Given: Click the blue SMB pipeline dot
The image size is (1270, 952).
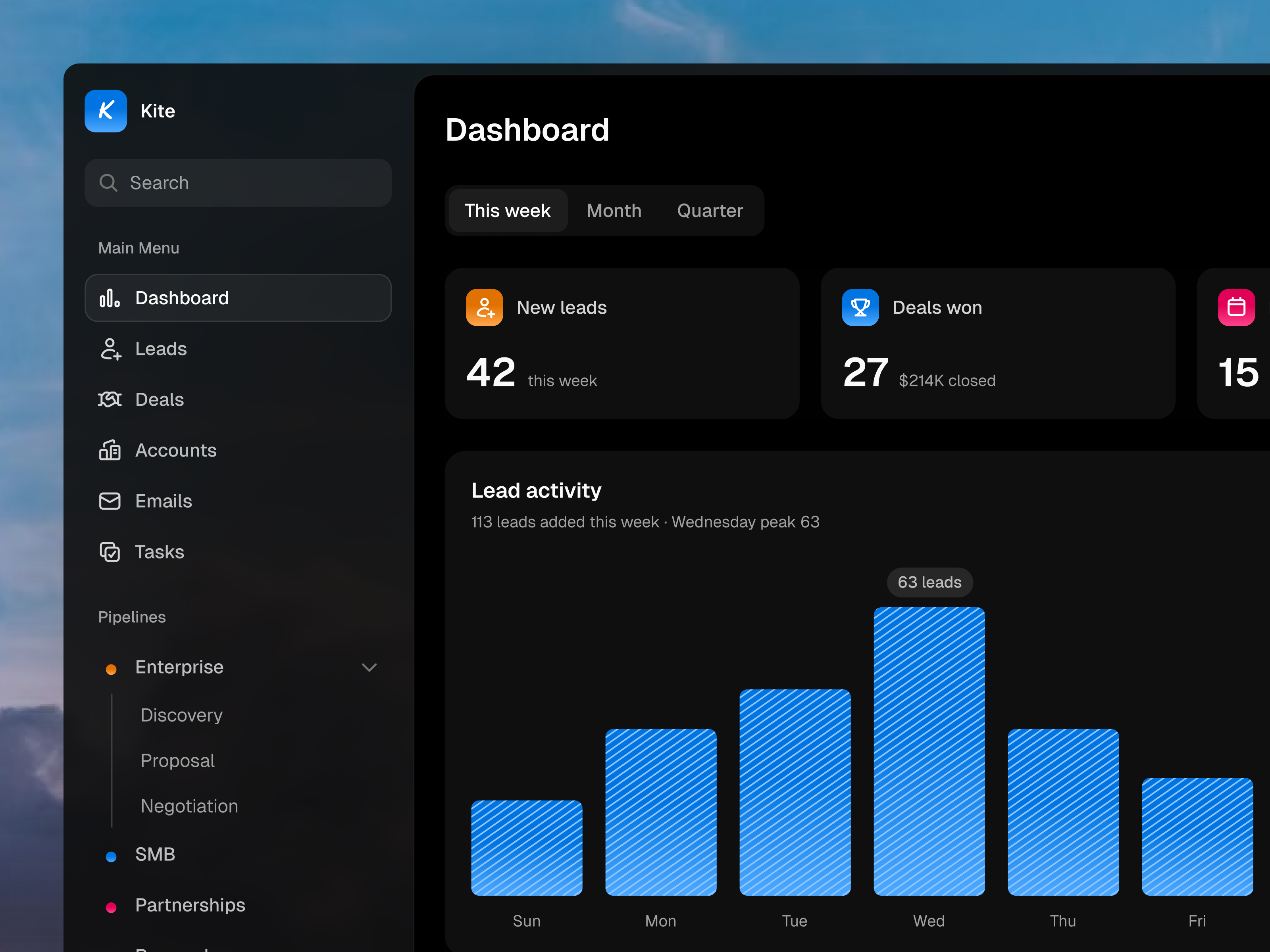Looking at the screenshot, I should click(x=112, y=857).
